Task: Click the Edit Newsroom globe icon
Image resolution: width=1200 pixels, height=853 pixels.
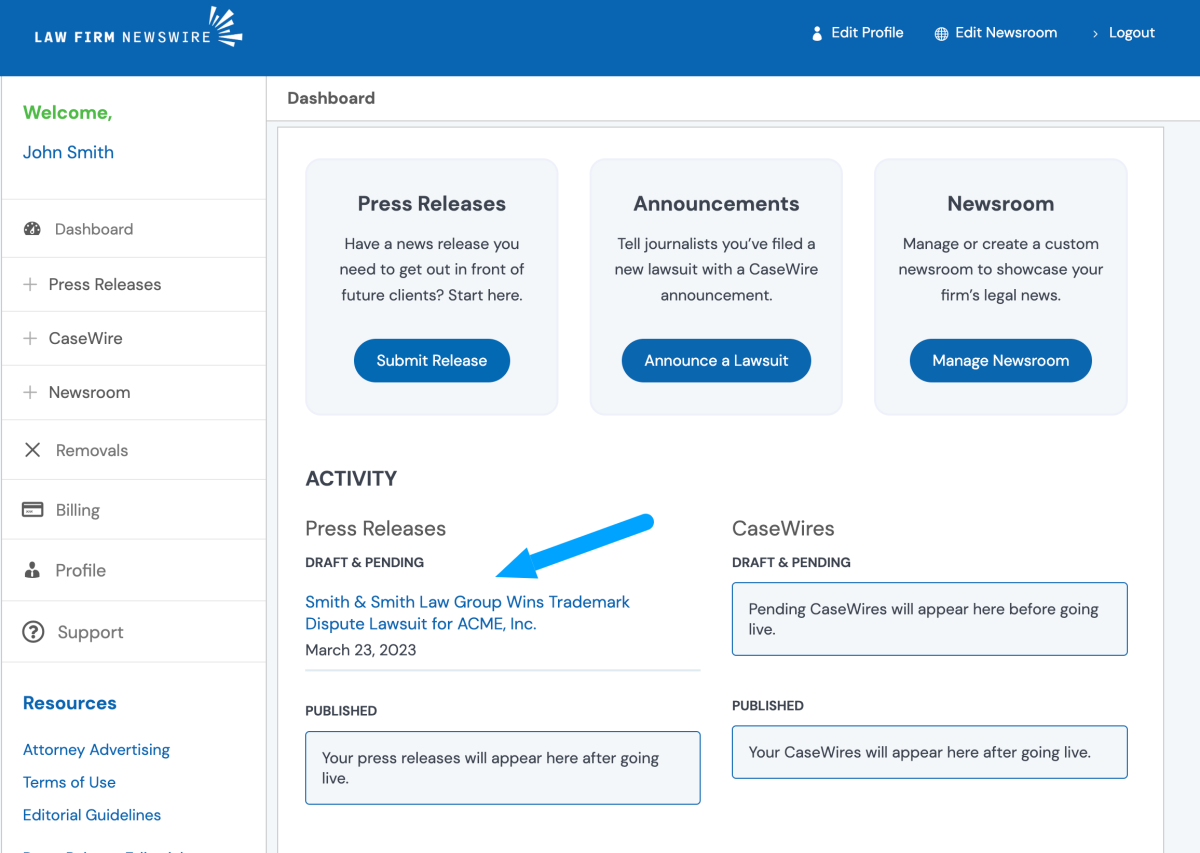Action: point(941,34)
